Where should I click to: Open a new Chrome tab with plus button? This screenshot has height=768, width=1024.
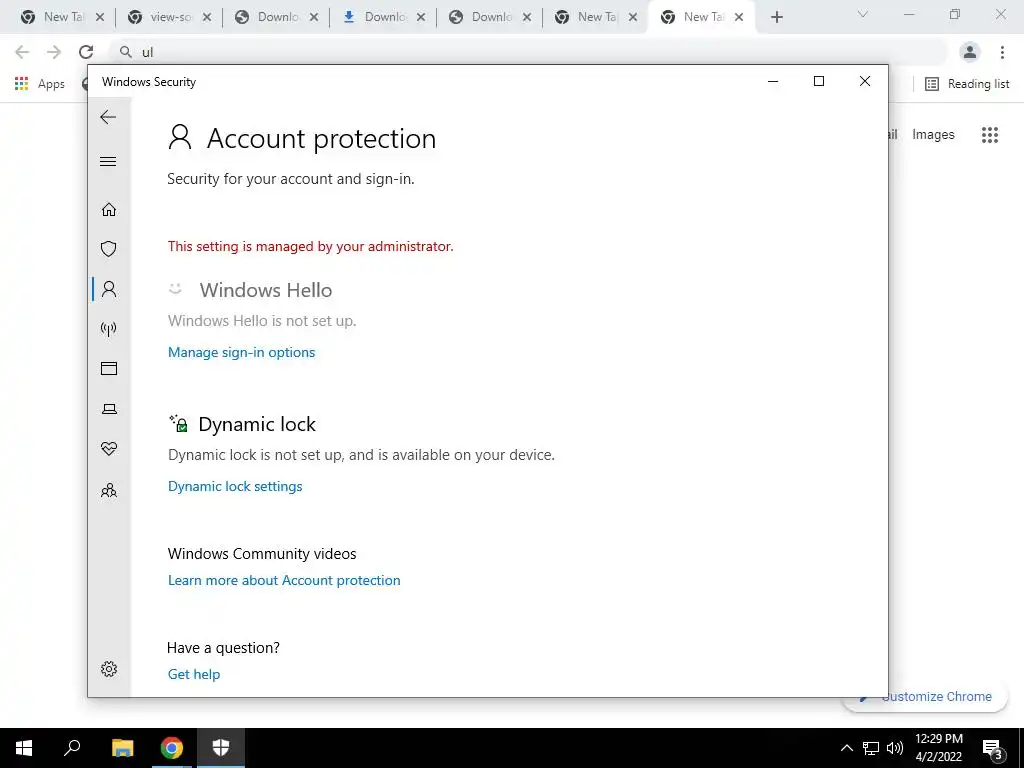[x=776, y=18]
